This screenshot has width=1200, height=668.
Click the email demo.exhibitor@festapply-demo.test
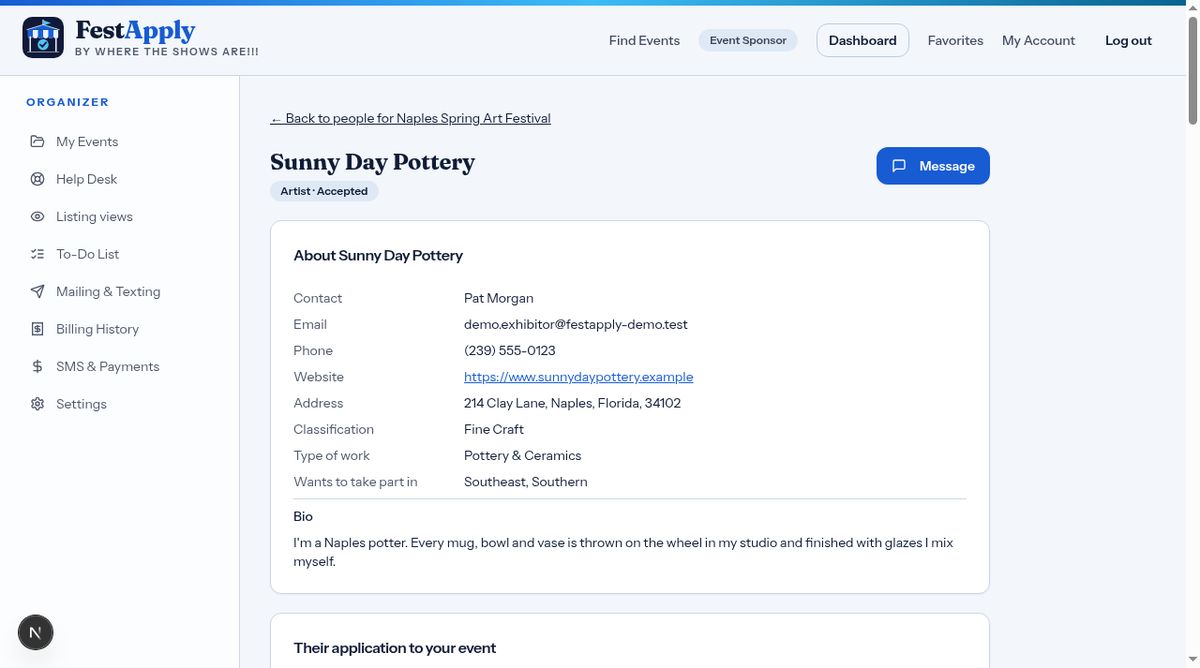click(x=576, y=324)
